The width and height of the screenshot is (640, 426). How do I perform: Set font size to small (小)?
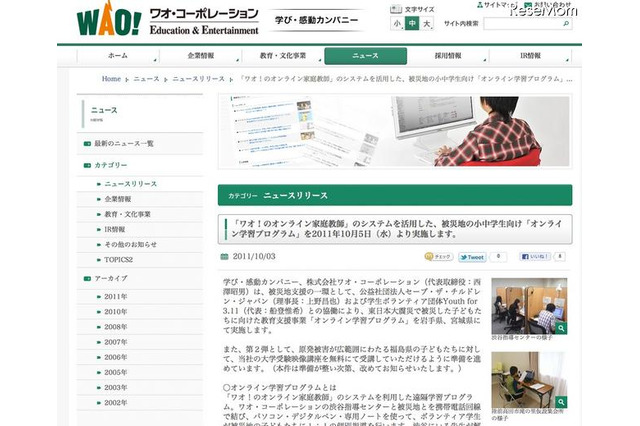(397, 24)
